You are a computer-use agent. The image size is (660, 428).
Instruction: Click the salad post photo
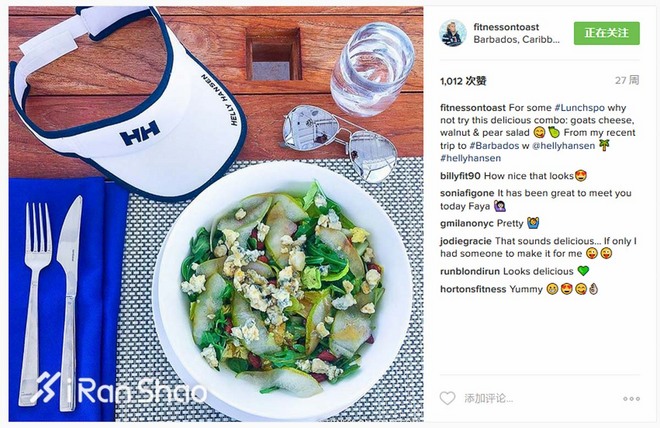(216, 214)
